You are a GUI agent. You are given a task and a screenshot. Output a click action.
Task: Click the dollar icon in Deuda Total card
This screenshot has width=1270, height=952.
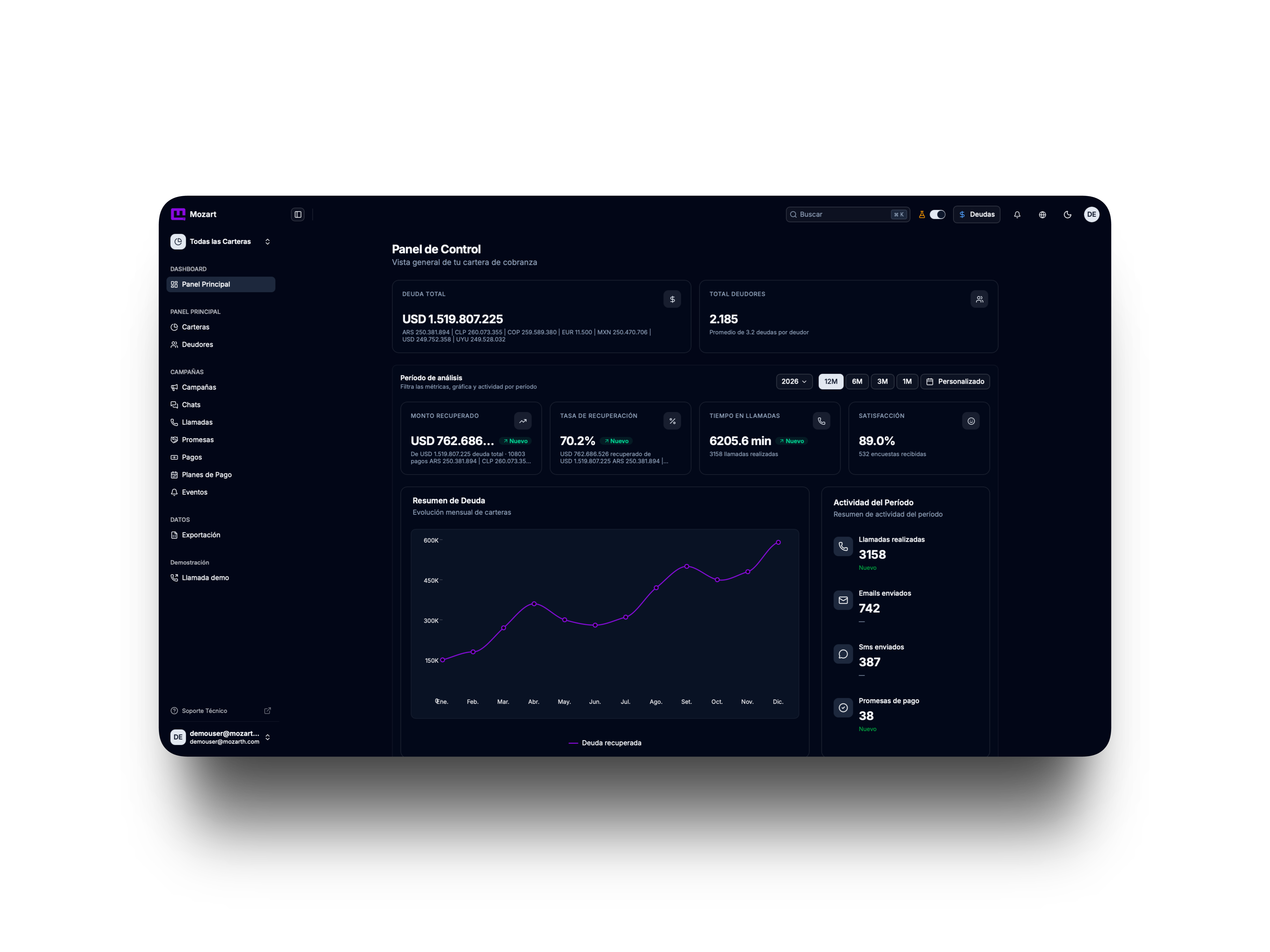(x=672, y=299)
